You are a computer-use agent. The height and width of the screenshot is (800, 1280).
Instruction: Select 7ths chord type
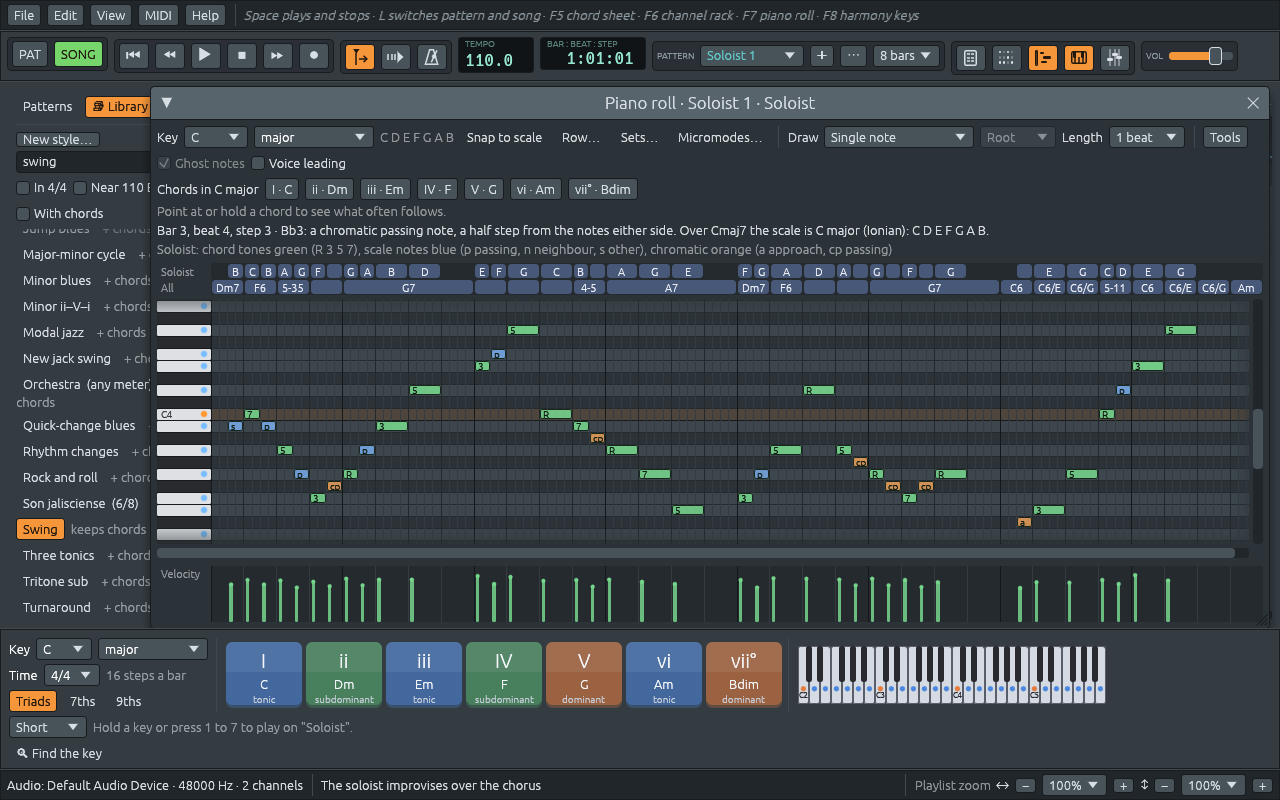83,701
